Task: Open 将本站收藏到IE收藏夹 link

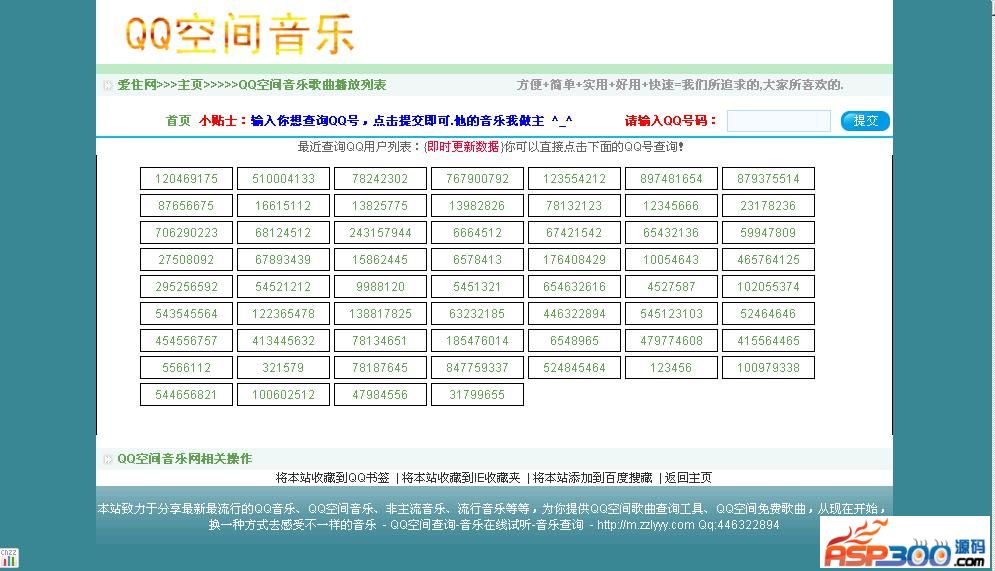Action: [x=461, y=478]
